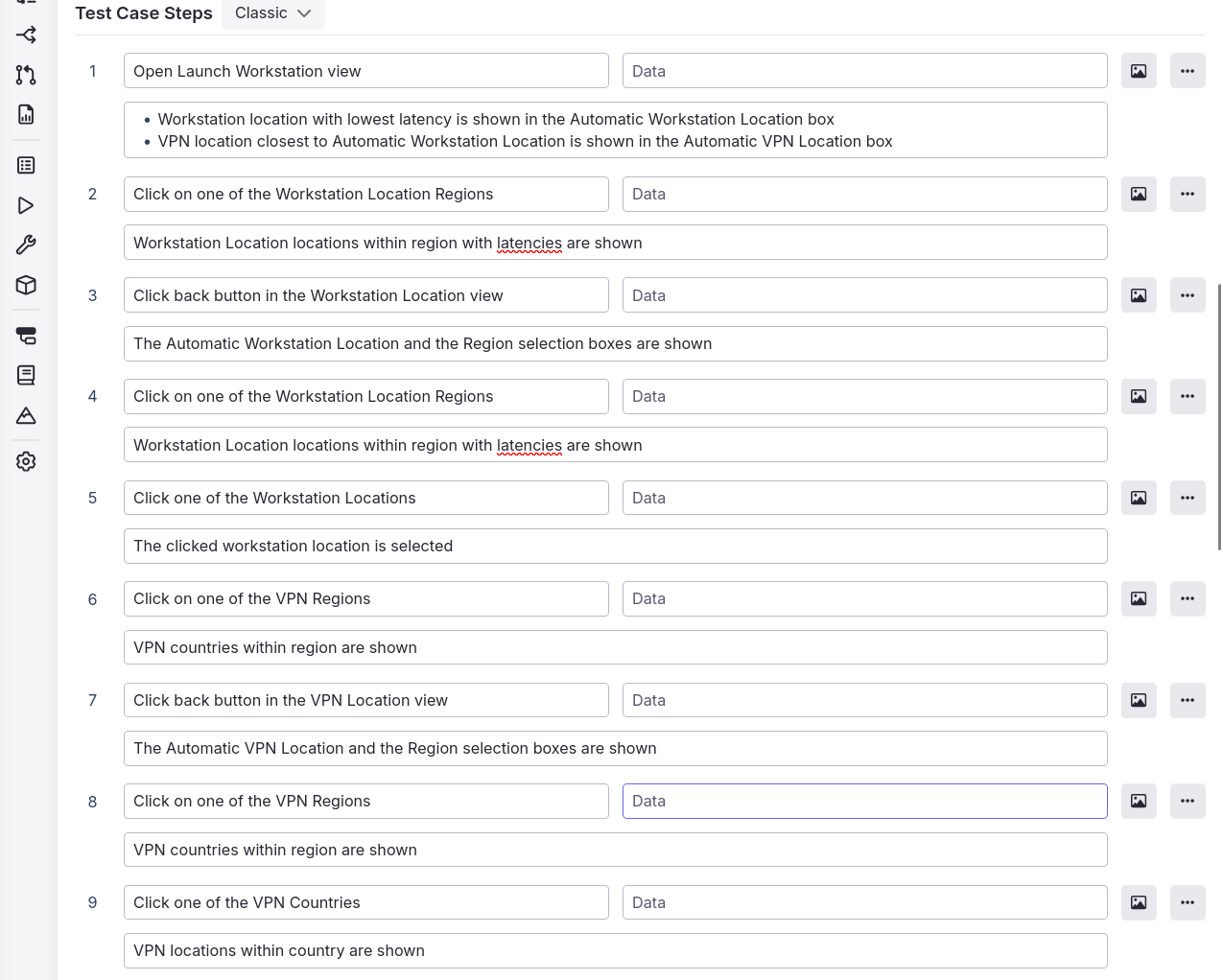
Task: Click the branching arrows sidebar icon
Action: coord(26,35)
